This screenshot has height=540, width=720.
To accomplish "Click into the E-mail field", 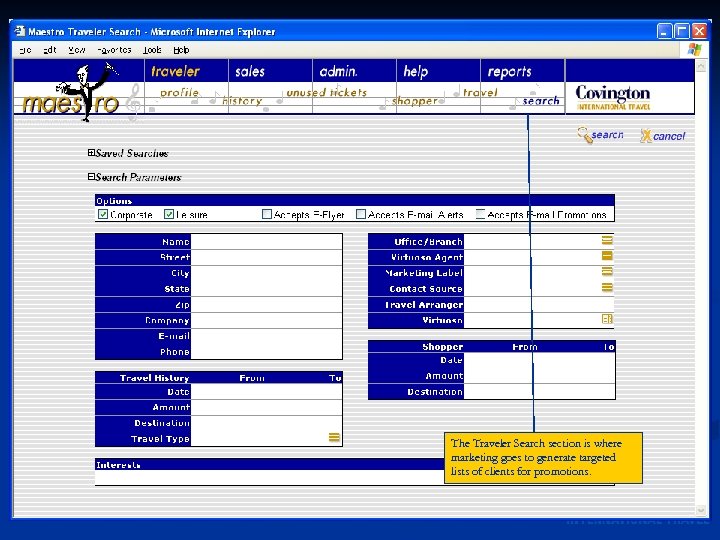I will [x=266, y=336].
